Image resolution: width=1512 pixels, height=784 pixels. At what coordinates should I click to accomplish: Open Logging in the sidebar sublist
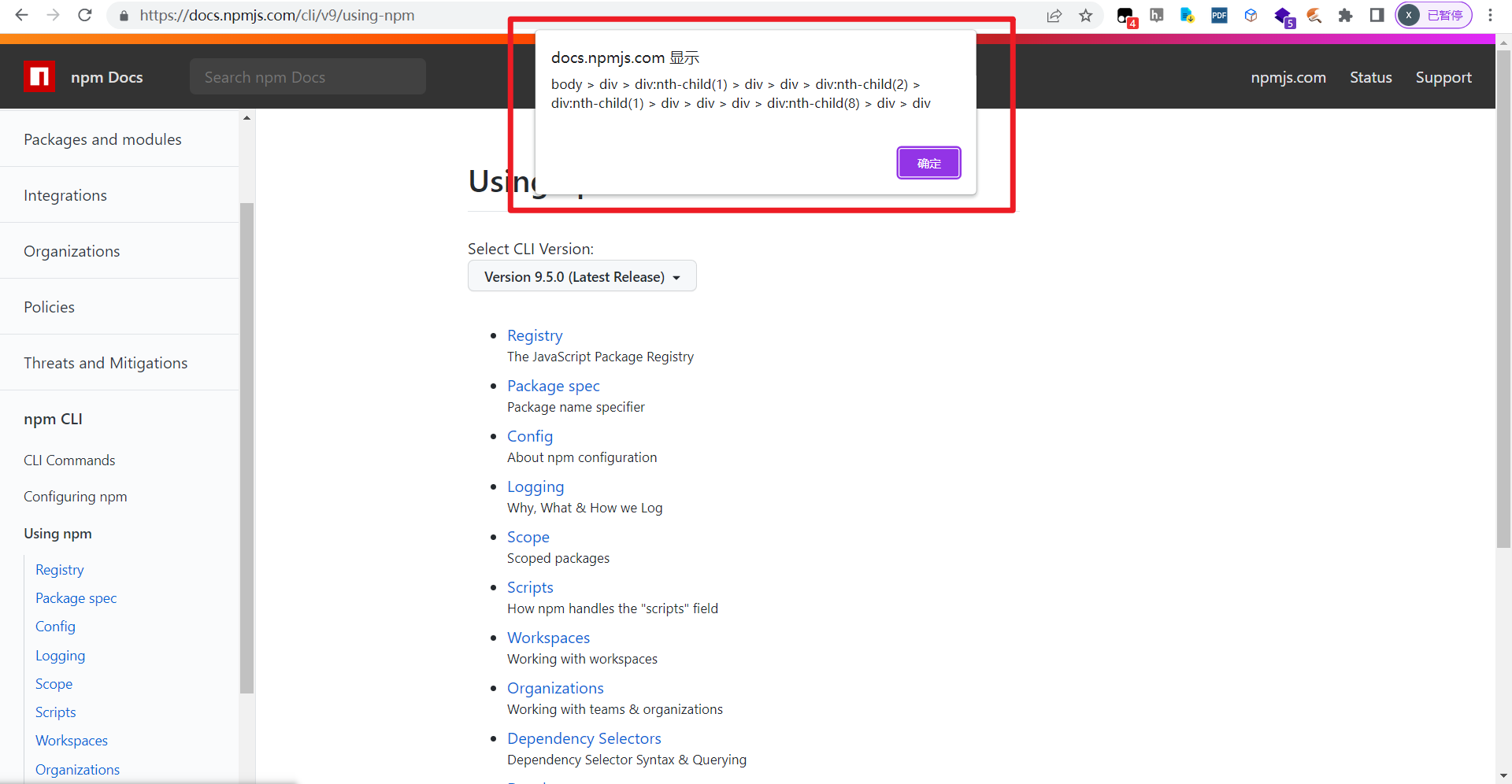tap(60, 656)
